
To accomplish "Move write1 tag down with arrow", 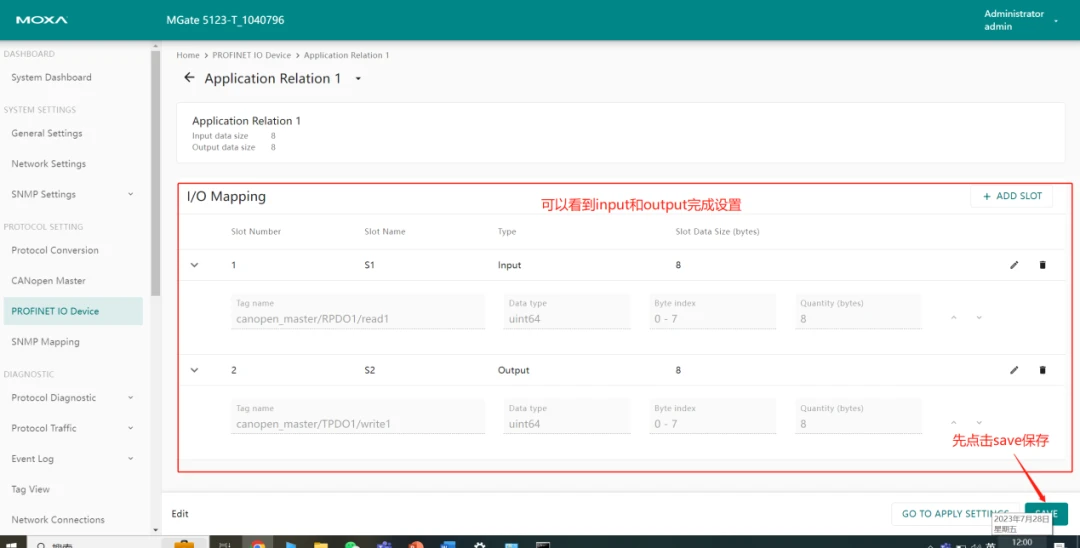I will [x=979, y=423].
